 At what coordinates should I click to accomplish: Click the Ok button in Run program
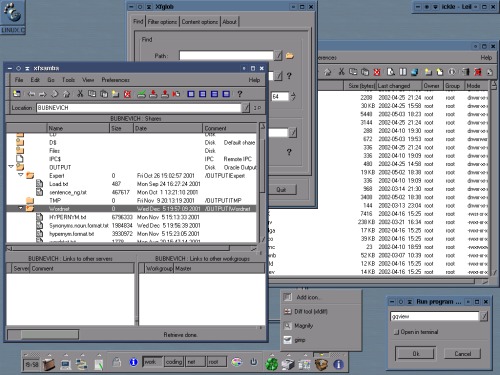point(415,353)
